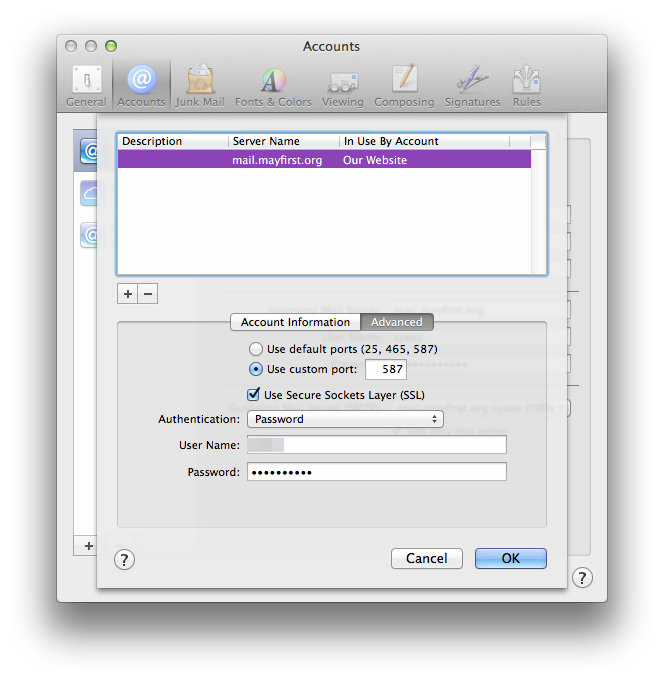The height and width of the screenshot is (681, 664).
Task: Click the Cancel button
Action: coord(427,558)
